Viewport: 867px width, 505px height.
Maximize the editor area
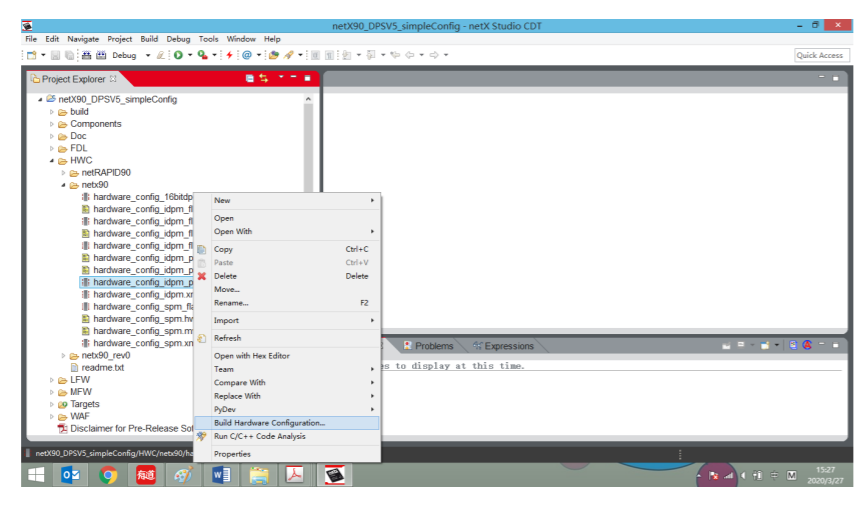point(835,79)
